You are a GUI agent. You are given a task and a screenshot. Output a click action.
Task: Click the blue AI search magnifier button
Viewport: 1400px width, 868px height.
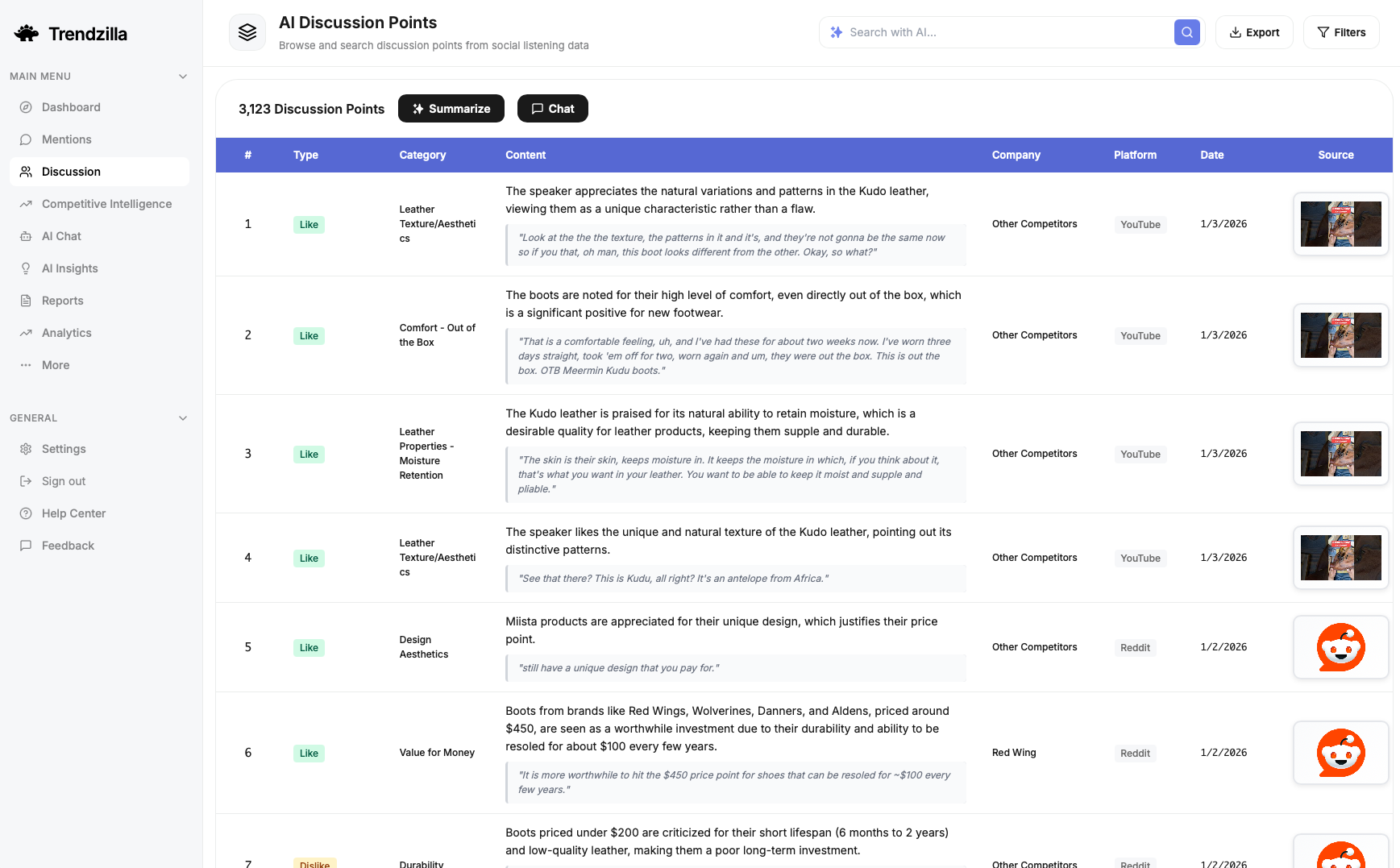[x=1186, y=32]
